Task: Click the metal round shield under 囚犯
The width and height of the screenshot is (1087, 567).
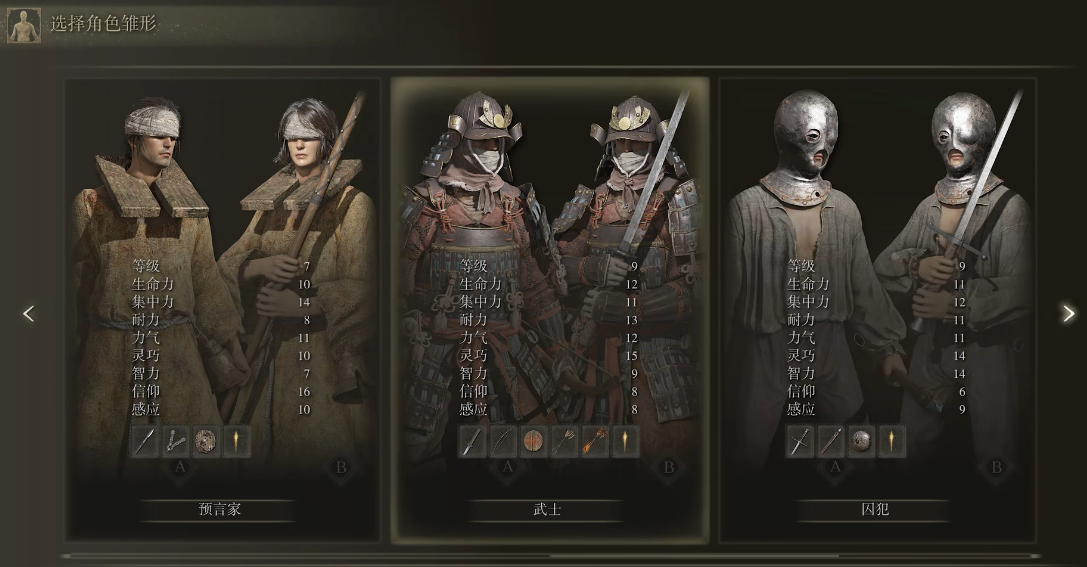Action: point(860,441)
